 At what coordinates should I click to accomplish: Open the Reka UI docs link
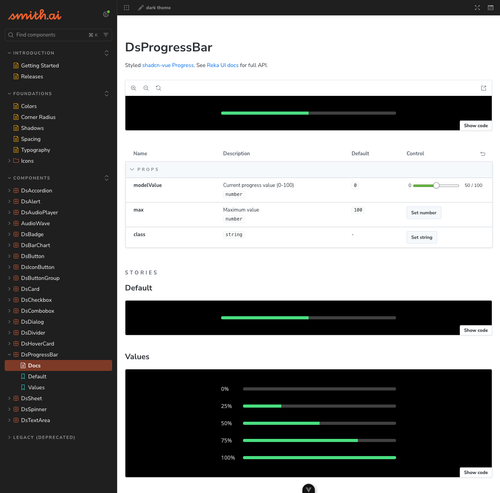point(223,65)
